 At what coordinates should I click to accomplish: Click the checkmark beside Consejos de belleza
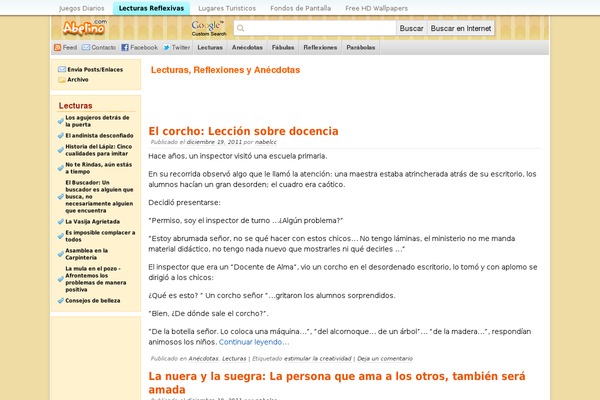point(61,301)
